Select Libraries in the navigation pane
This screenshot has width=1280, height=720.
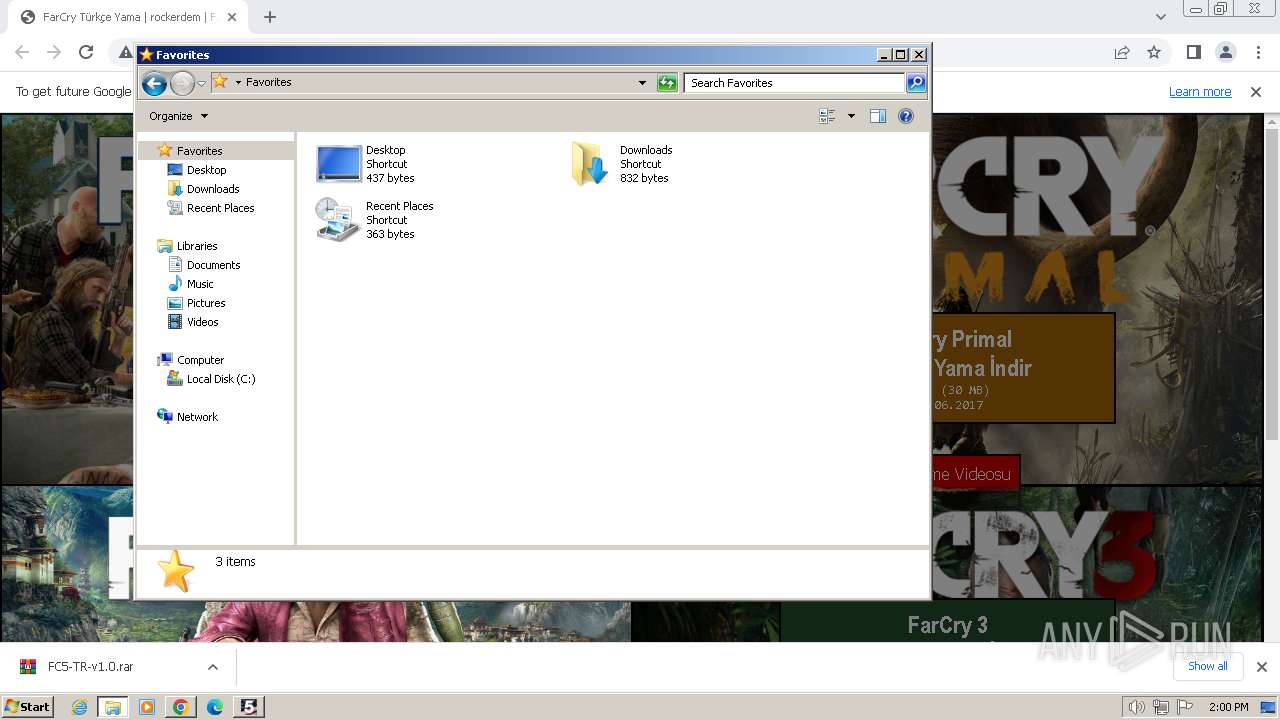point(197,246)
